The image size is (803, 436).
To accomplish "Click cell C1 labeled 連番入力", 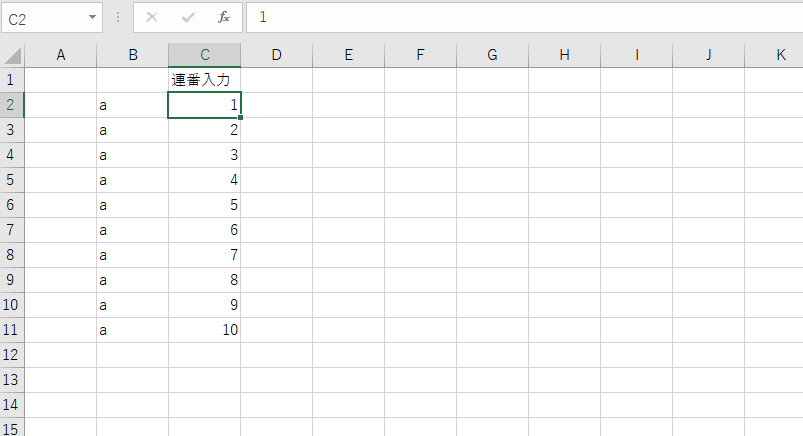I will pos(205,80).
